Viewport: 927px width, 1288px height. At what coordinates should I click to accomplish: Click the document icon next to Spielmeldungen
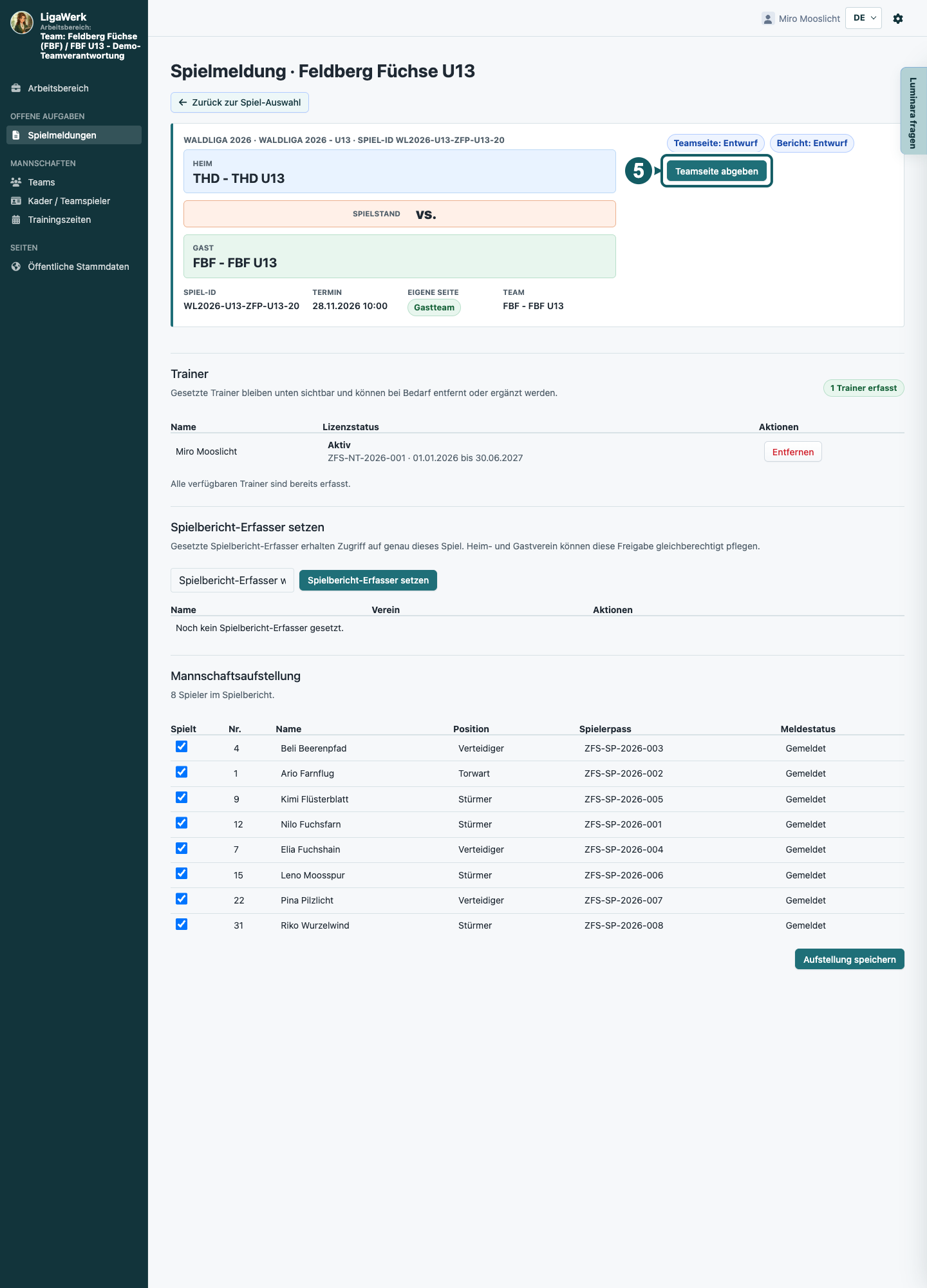coord(16,135)
